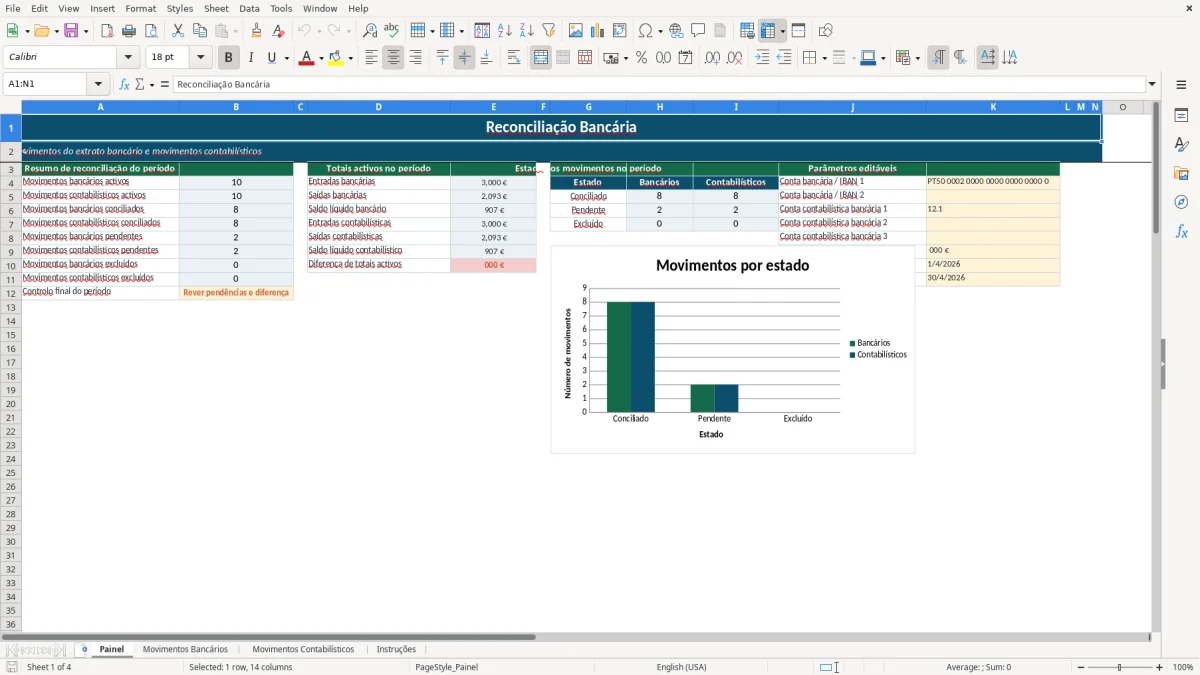1200x675 pixels.
Task: Toggle Align Right
Action: tap(415, 58)
